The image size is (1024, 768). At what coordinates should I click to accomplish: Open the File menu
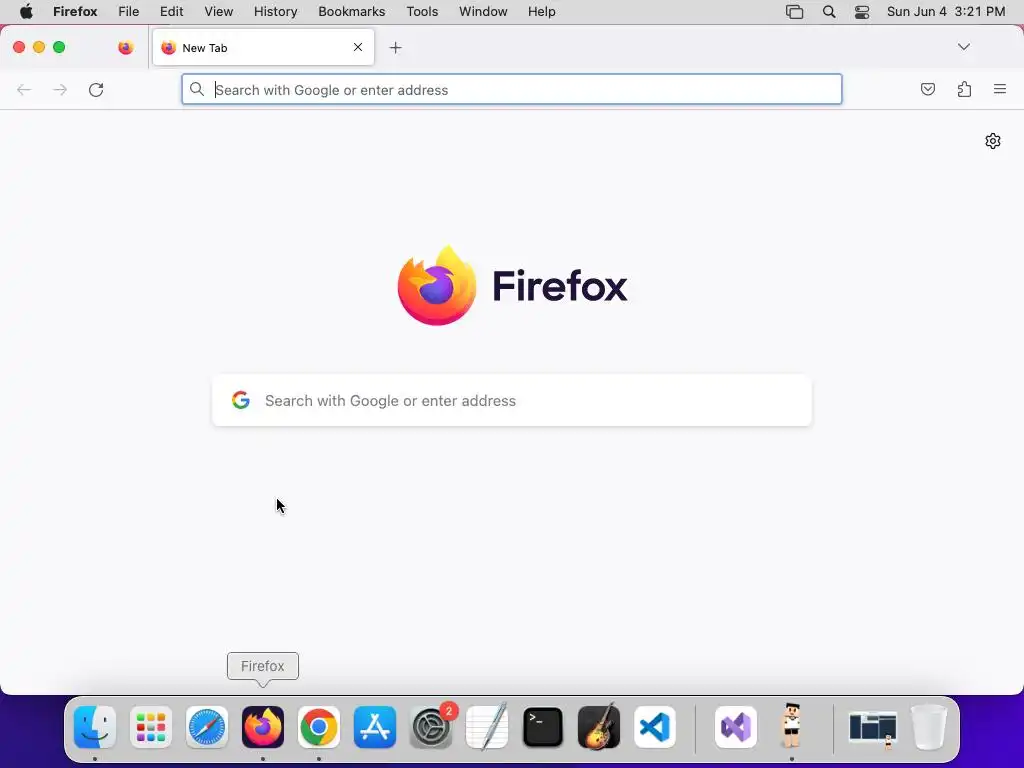[129, 12]
